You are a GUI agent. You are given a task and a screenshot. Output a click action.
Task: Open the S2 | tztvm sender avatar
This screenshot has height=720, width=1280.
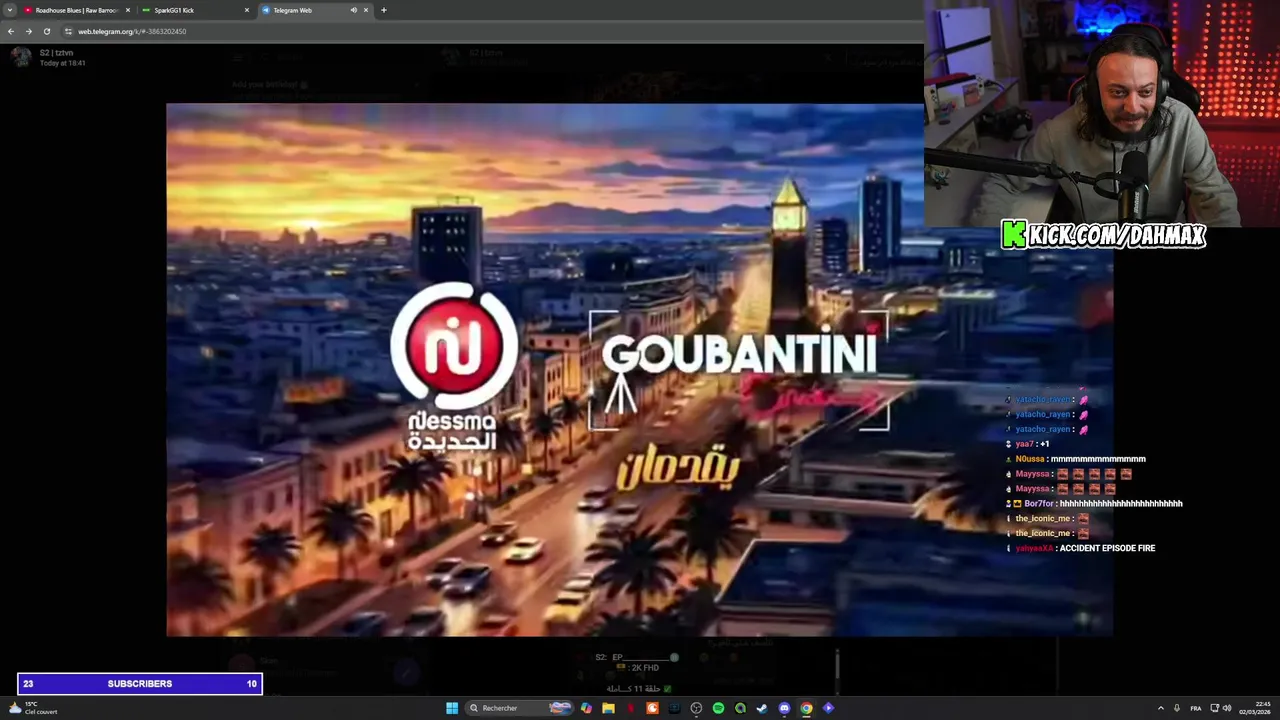[21, 56]
